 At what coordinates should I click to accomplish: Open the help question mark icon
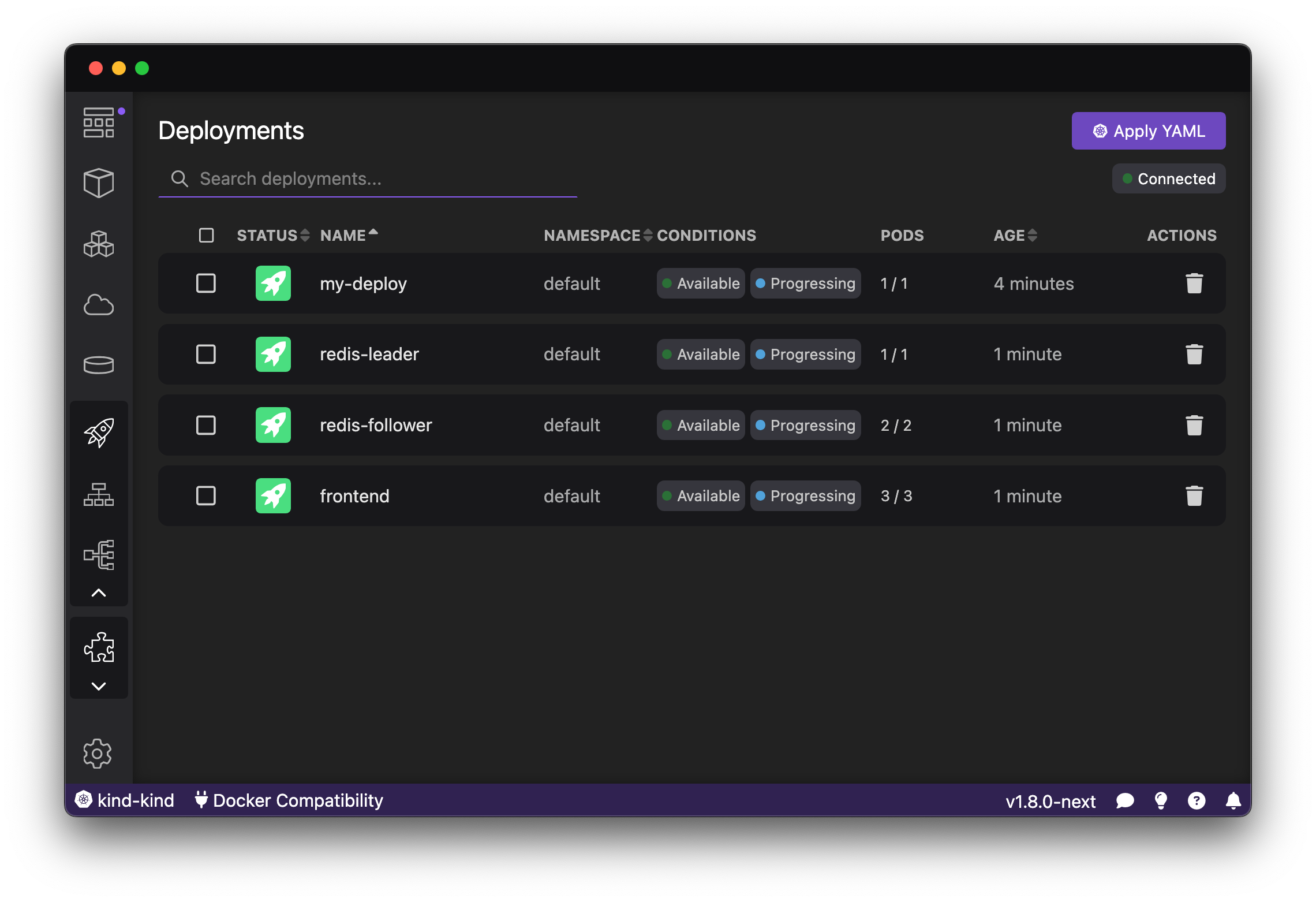(1197, 800)
